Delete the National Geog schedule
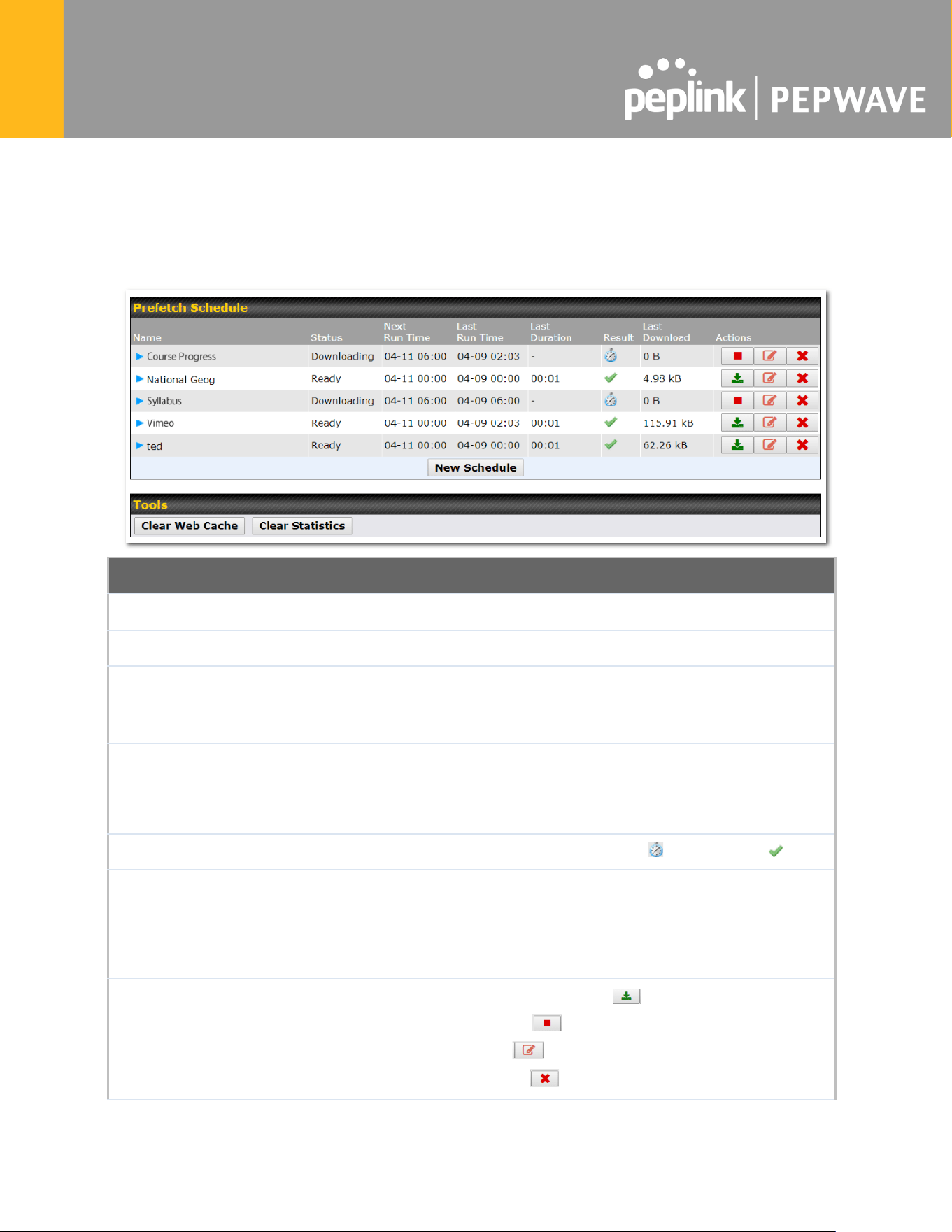The width and height of the screenshot is (952, 1232). 802,378
